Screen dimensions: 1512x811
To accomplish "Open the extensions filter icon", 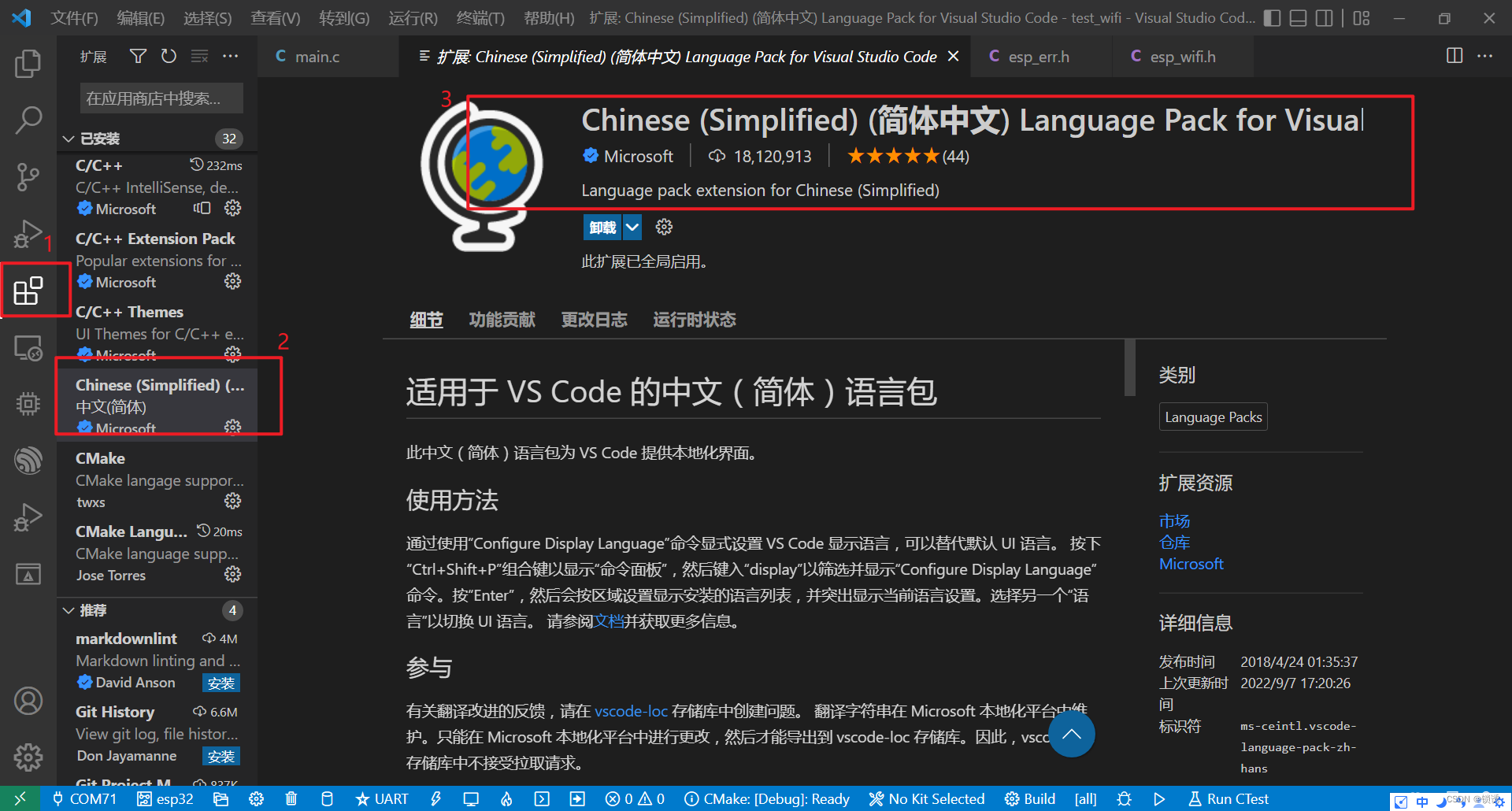I will [138, 56].
